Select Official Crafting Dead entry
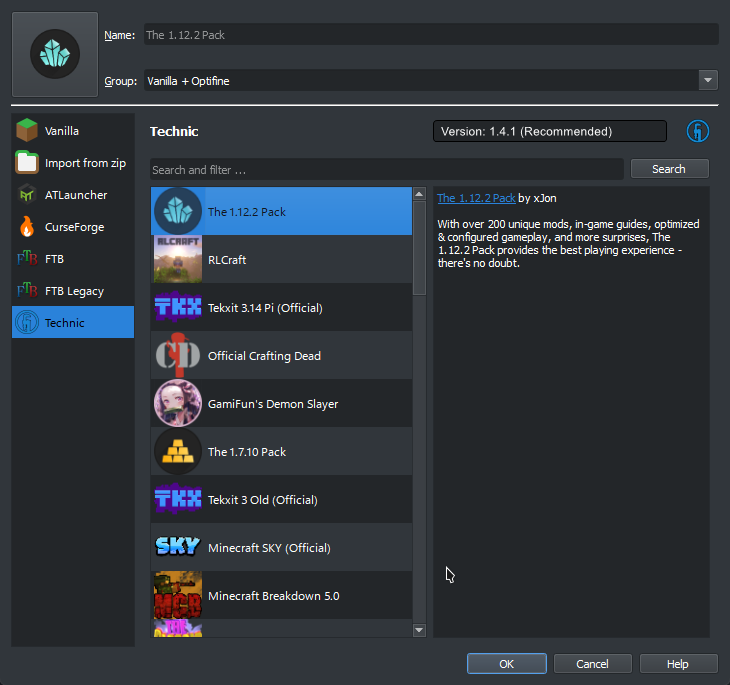This screenshot has height=685, width=730. coord(281,355)
